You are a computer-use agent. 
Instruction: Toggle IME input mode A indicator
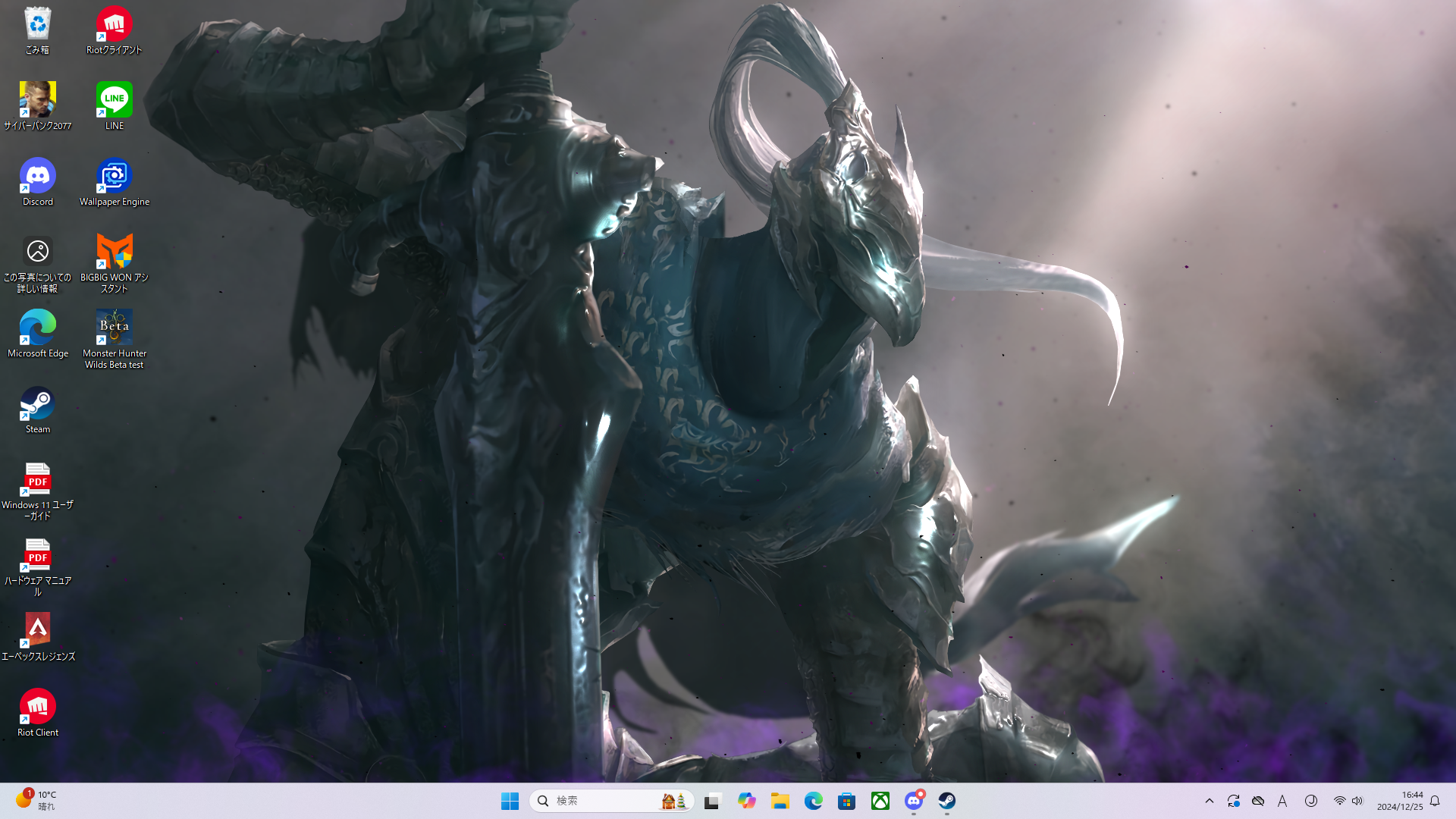(1282, 801)
